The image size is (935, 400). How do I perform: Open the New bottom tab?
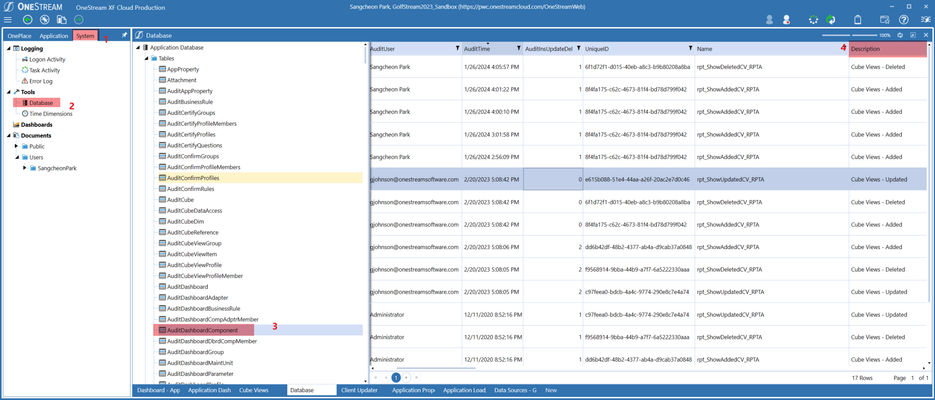550,390
